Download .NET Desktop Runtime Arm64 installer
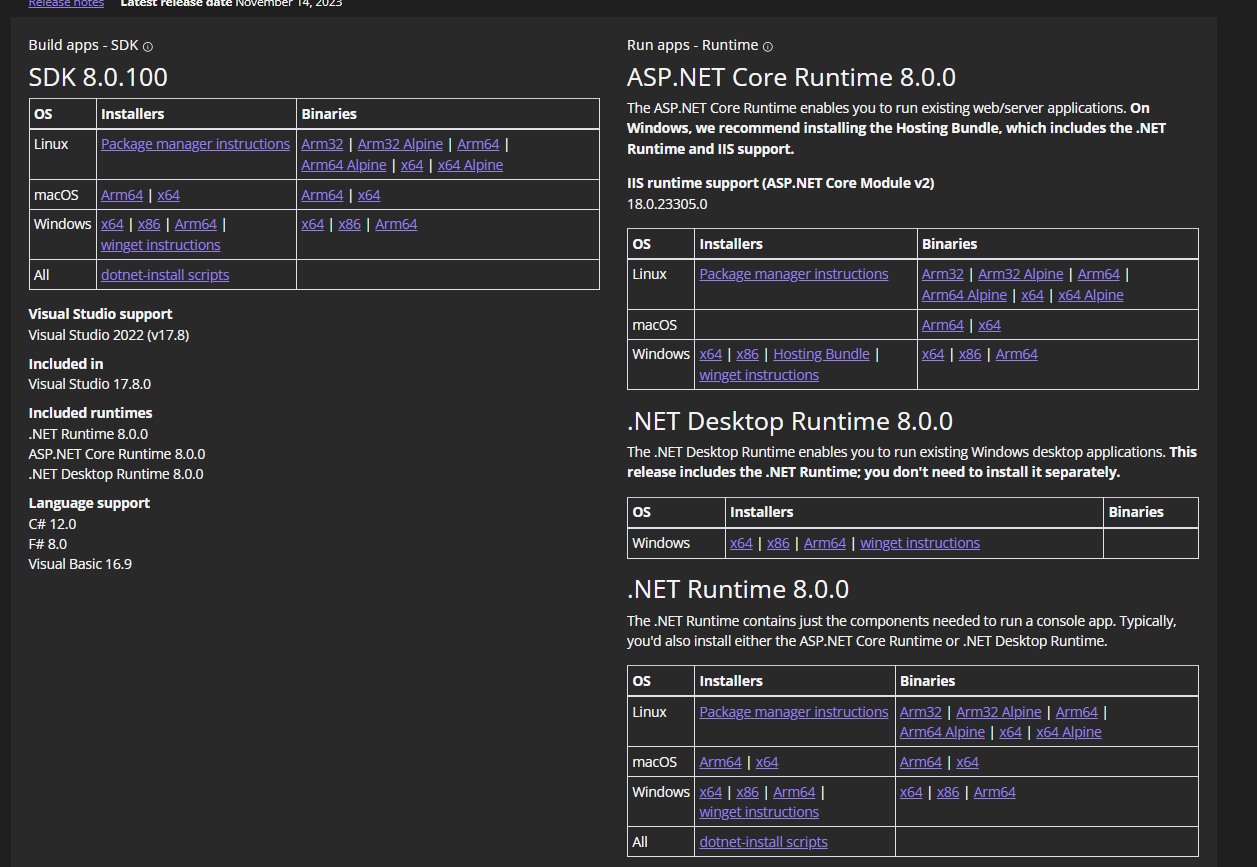1257x867 pixels. 825,543
